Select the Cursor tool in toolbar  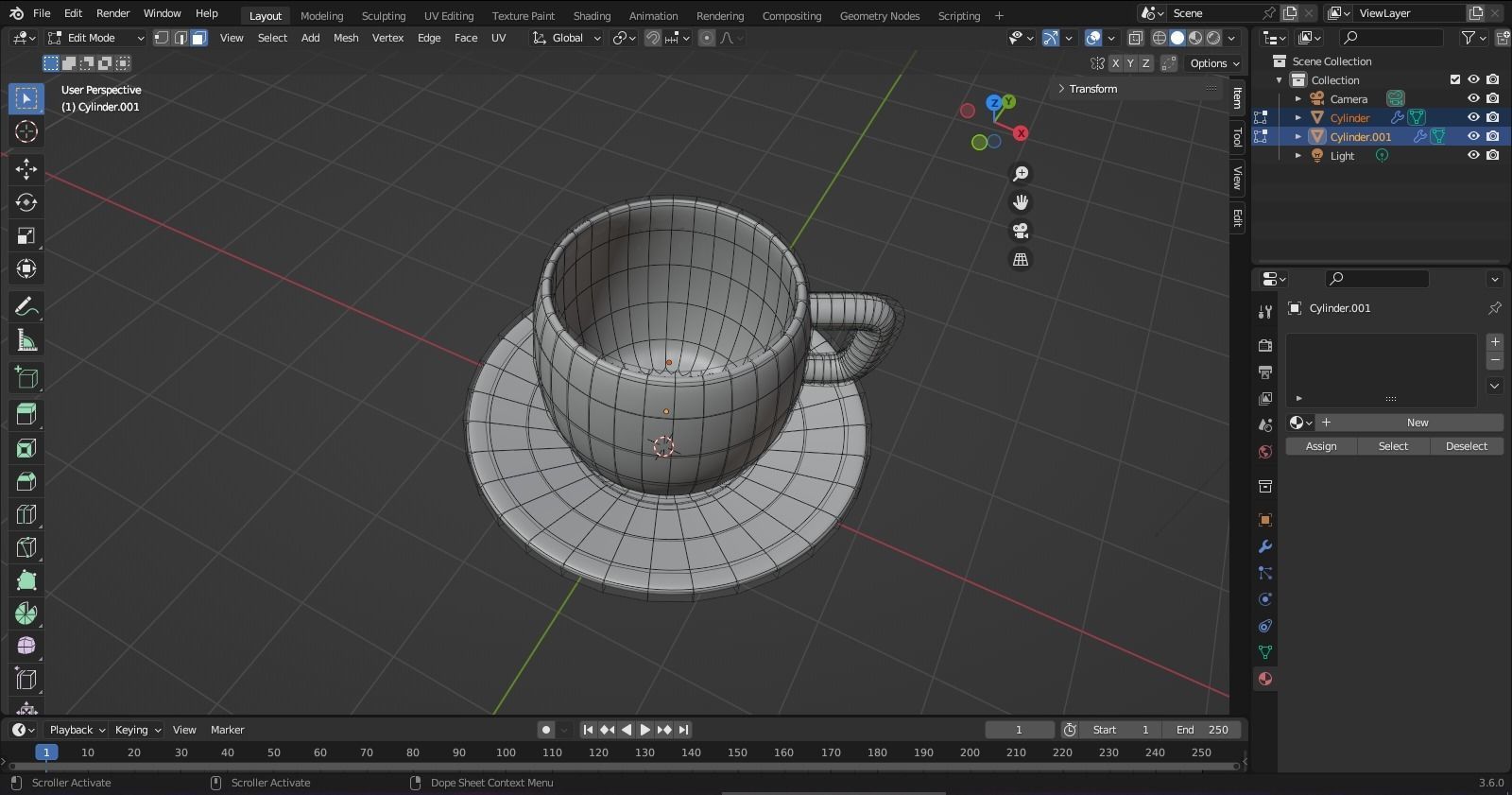coord(26,132)
